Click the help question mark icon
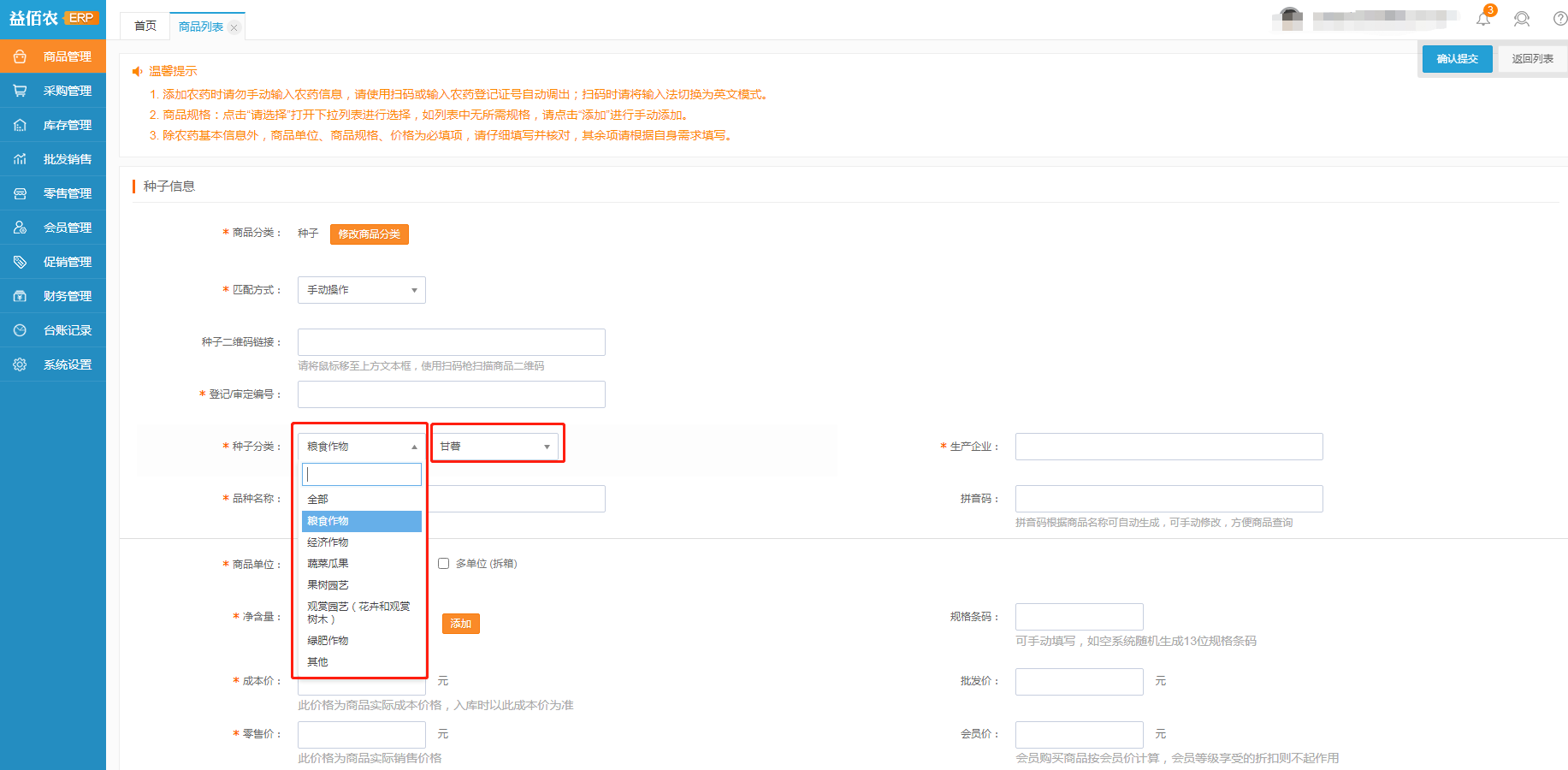 pos(1559,19)
